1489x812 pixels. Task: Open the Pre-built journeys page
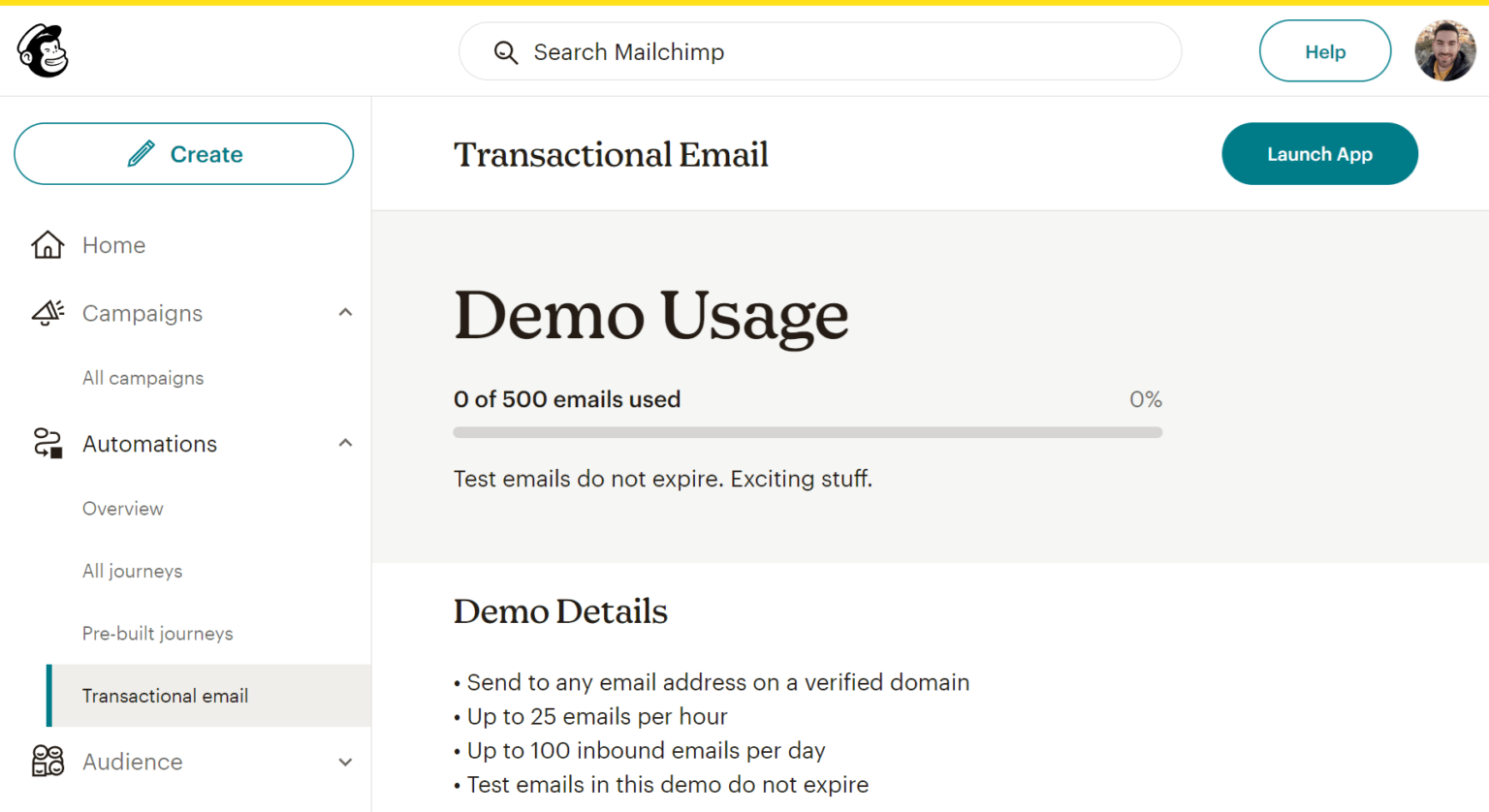click(157, 633)
